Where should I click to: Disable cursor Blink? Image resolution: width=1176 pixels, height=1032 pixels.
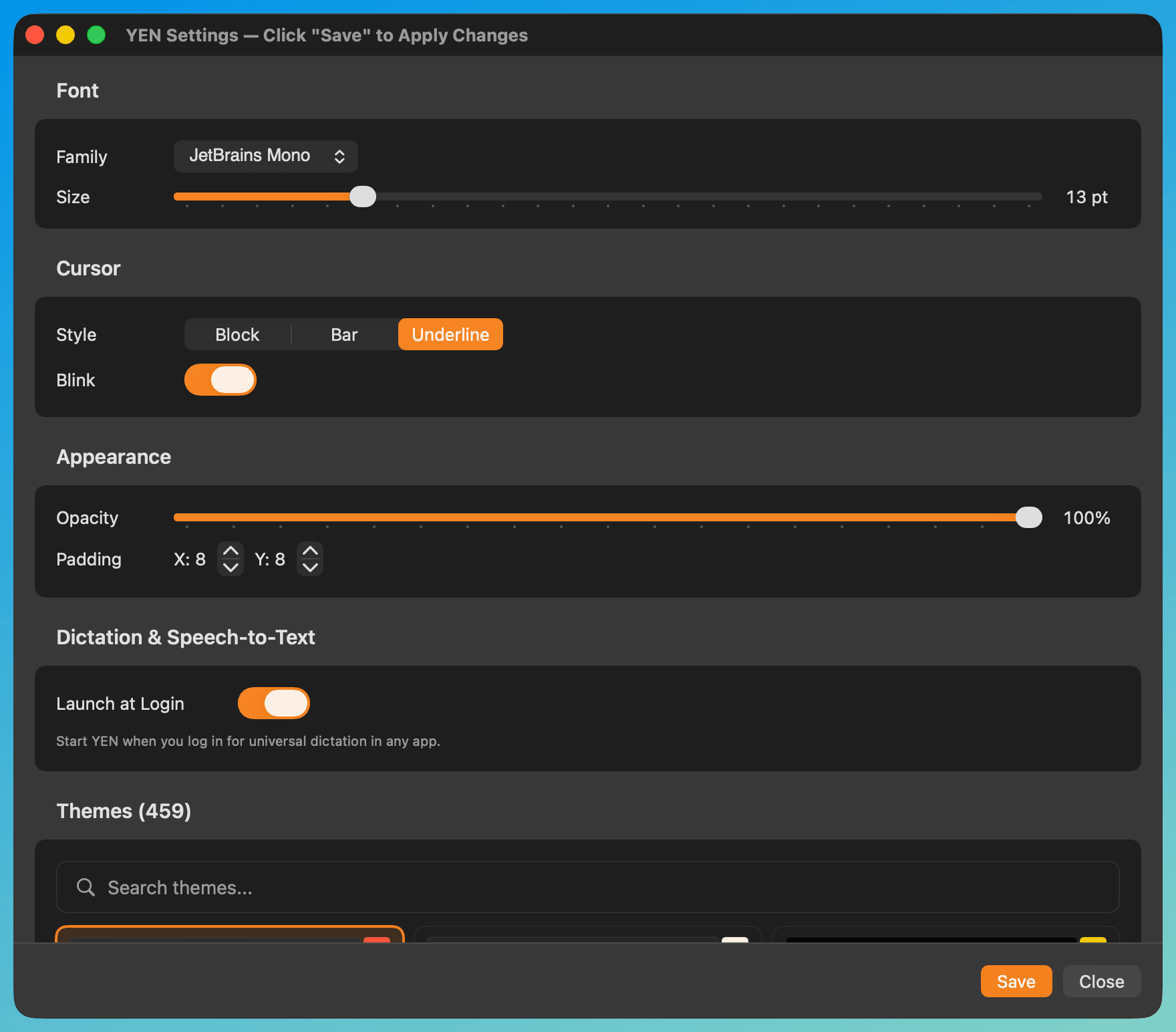point(220,380)
